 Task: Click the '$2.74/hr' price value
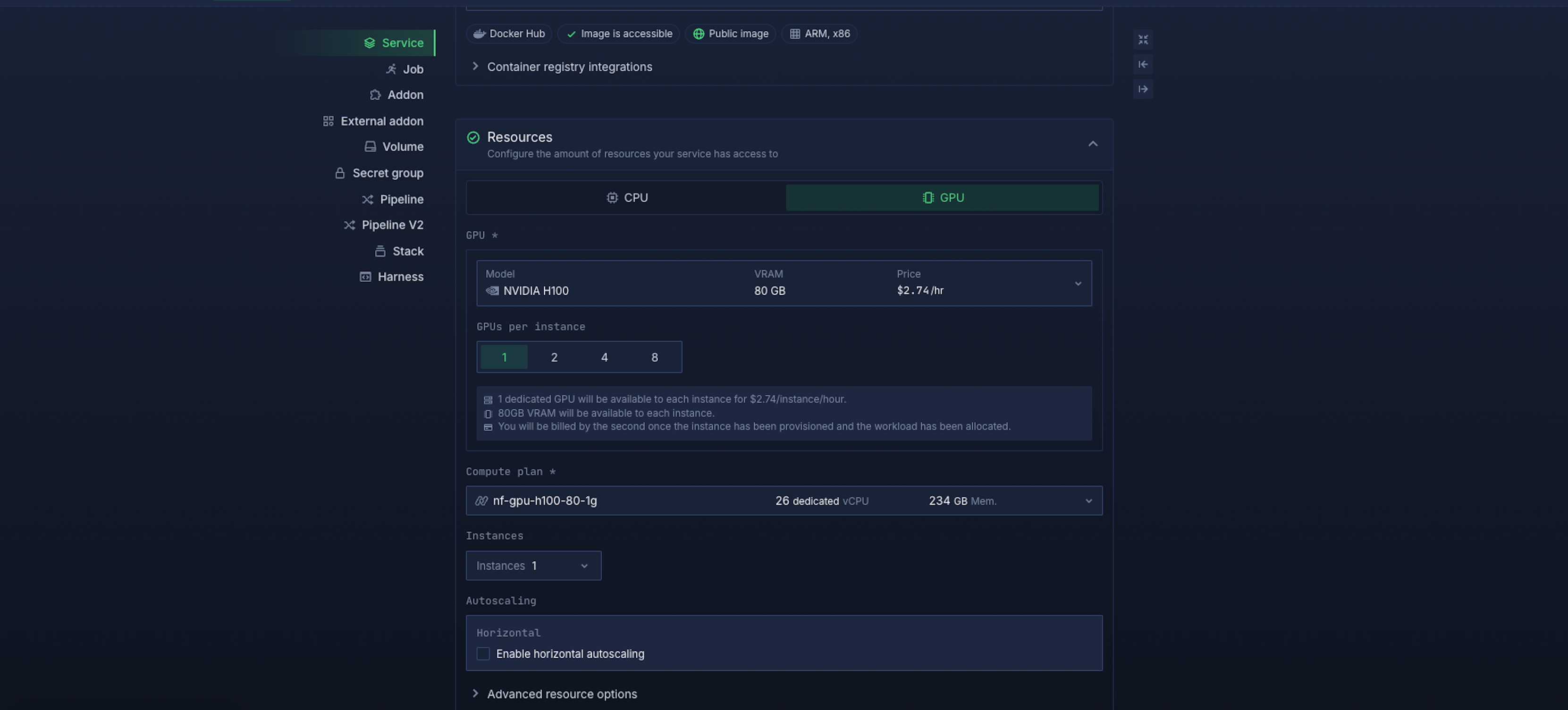pos(920,291)
